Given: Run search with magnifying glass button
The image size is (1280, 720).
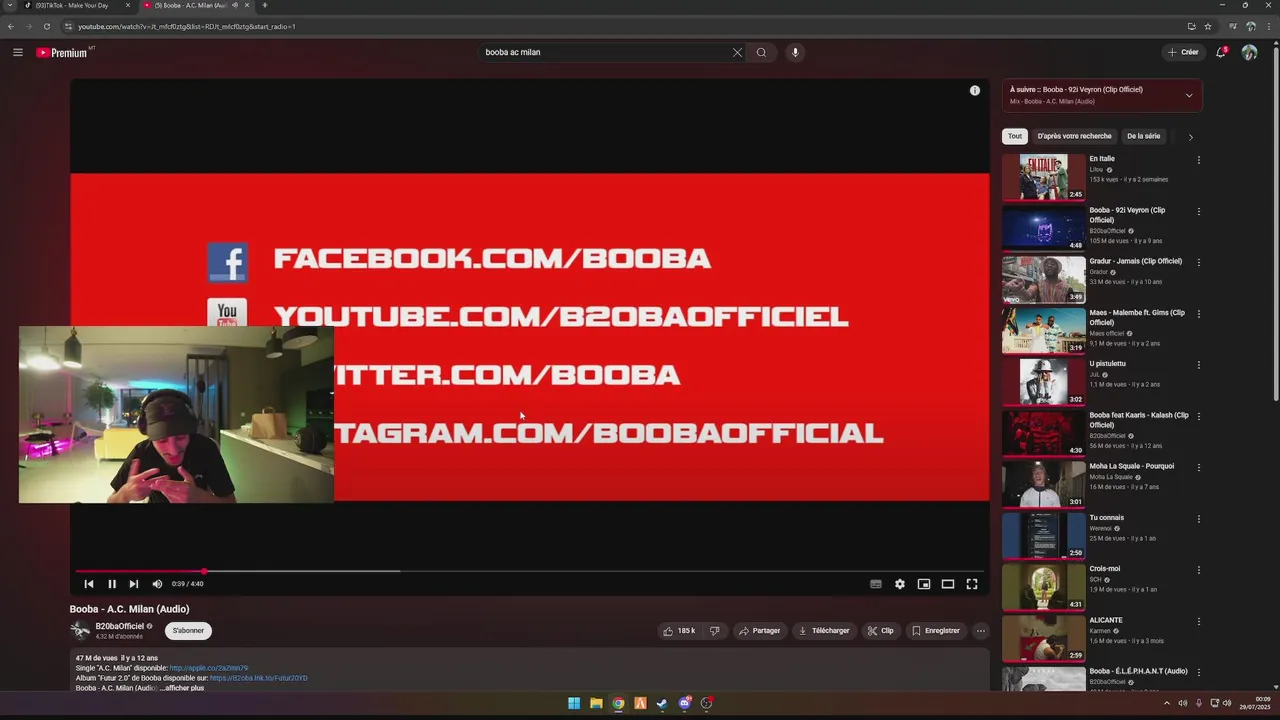Looking at the screenshot, I should click(x=761, y=52).
